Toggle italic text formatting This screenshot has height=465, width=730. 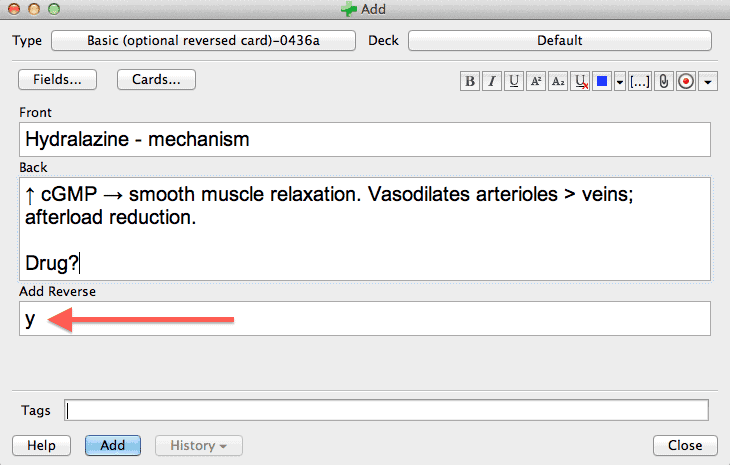tap(492, 81)
